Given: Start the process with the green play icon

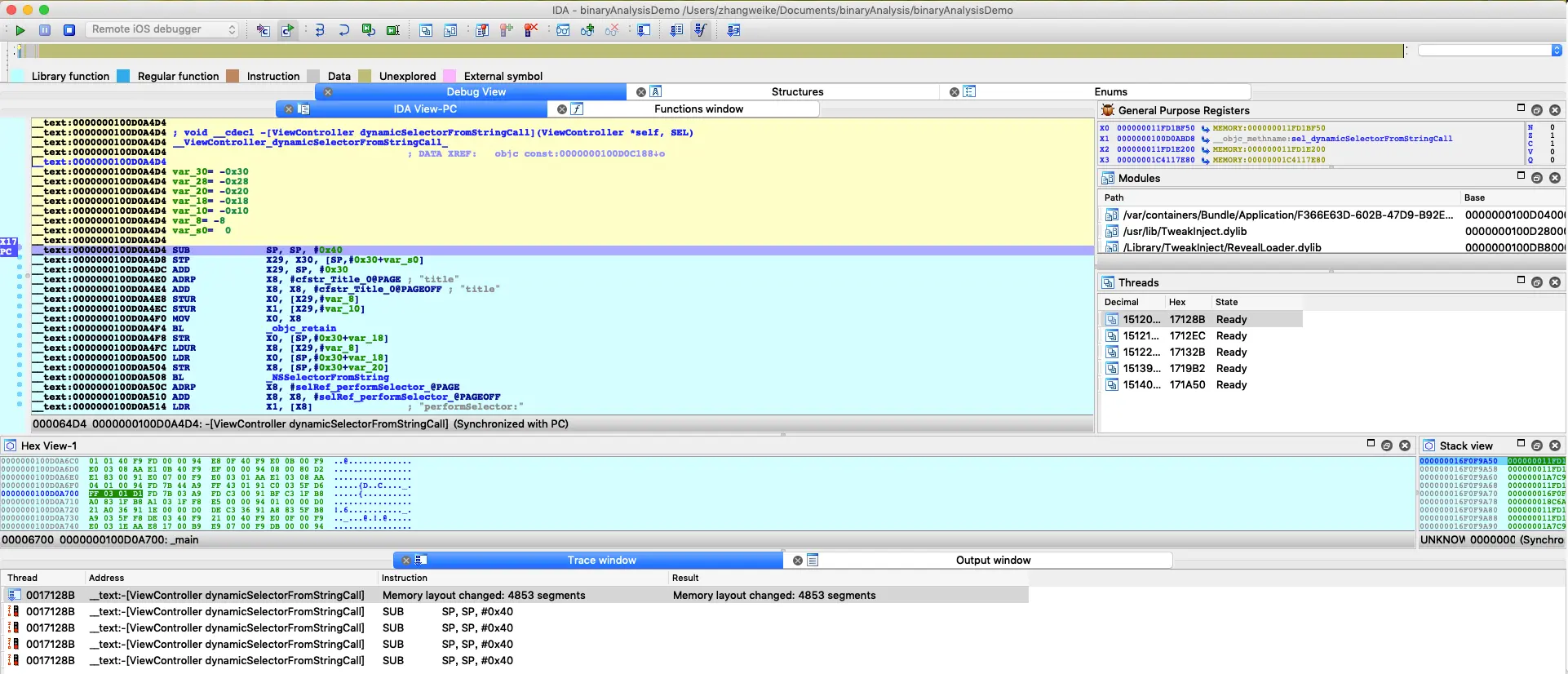Looking at the screenshot, I should 20,30.
